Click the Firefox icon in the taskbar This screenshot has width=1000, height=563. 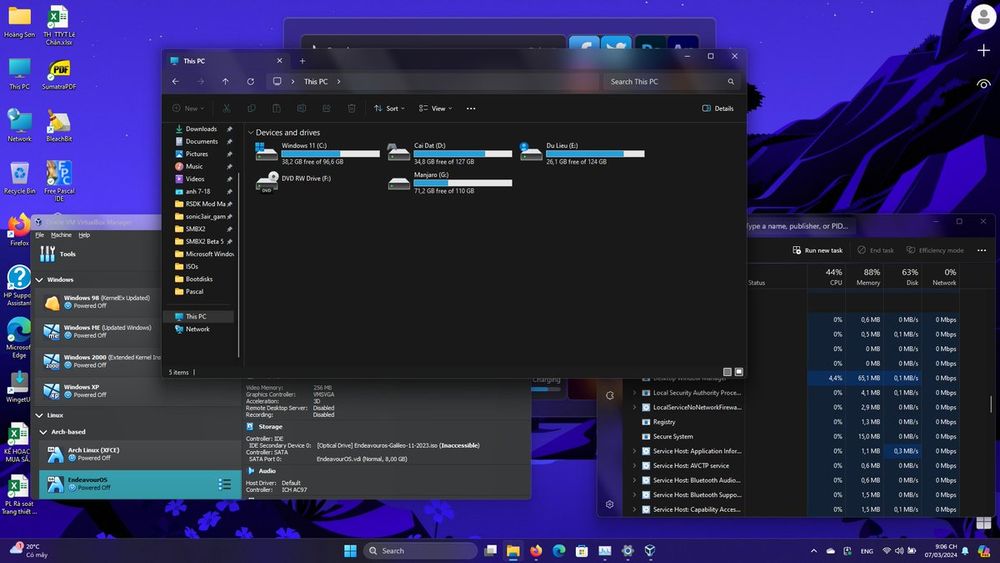point(536,551)
